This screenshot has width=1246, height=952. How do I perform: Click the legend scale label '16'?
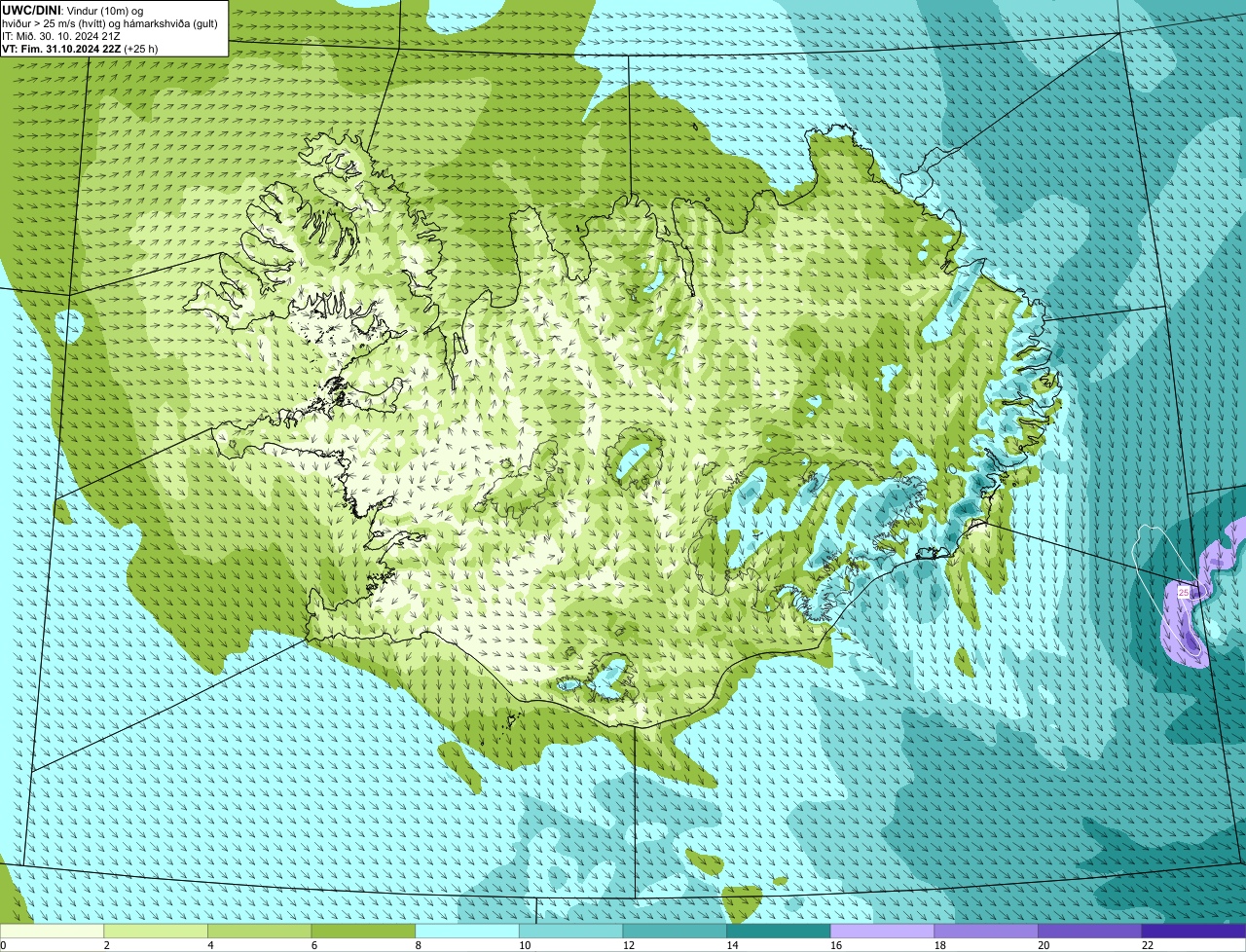[836, 945]
